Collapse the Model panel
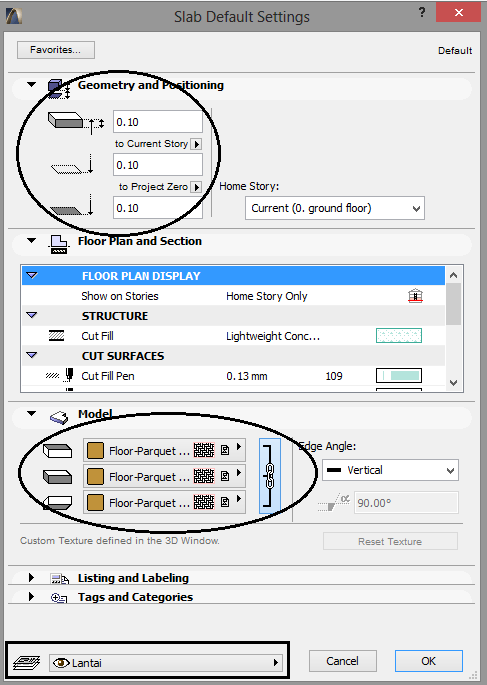 click(x=31, y=413)
